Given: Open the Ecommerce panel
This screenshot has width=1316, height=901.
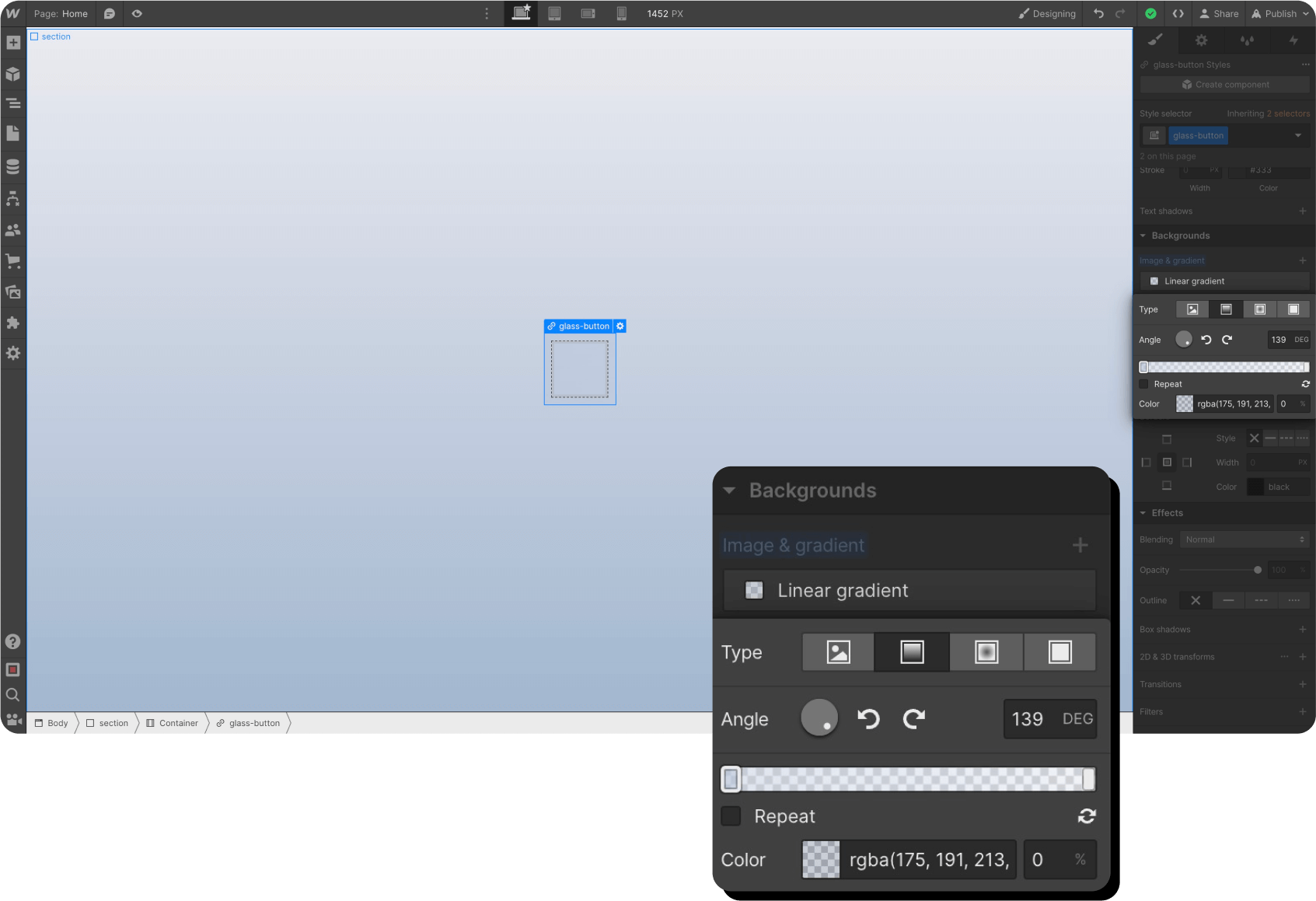Looking at the screenshot, I should 13,261.
